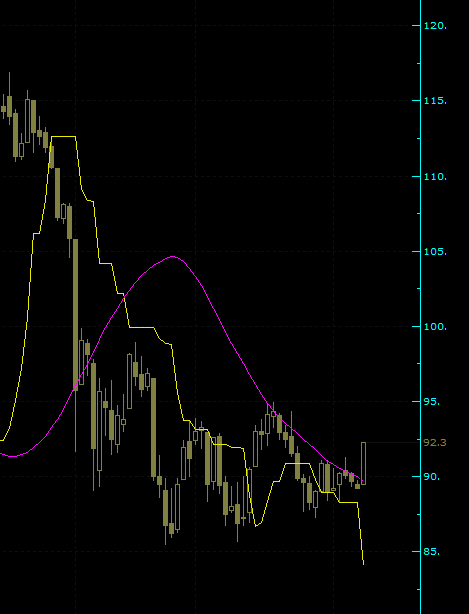Click the 120 price axis label

pyautogui.click(x=435, y=26)
